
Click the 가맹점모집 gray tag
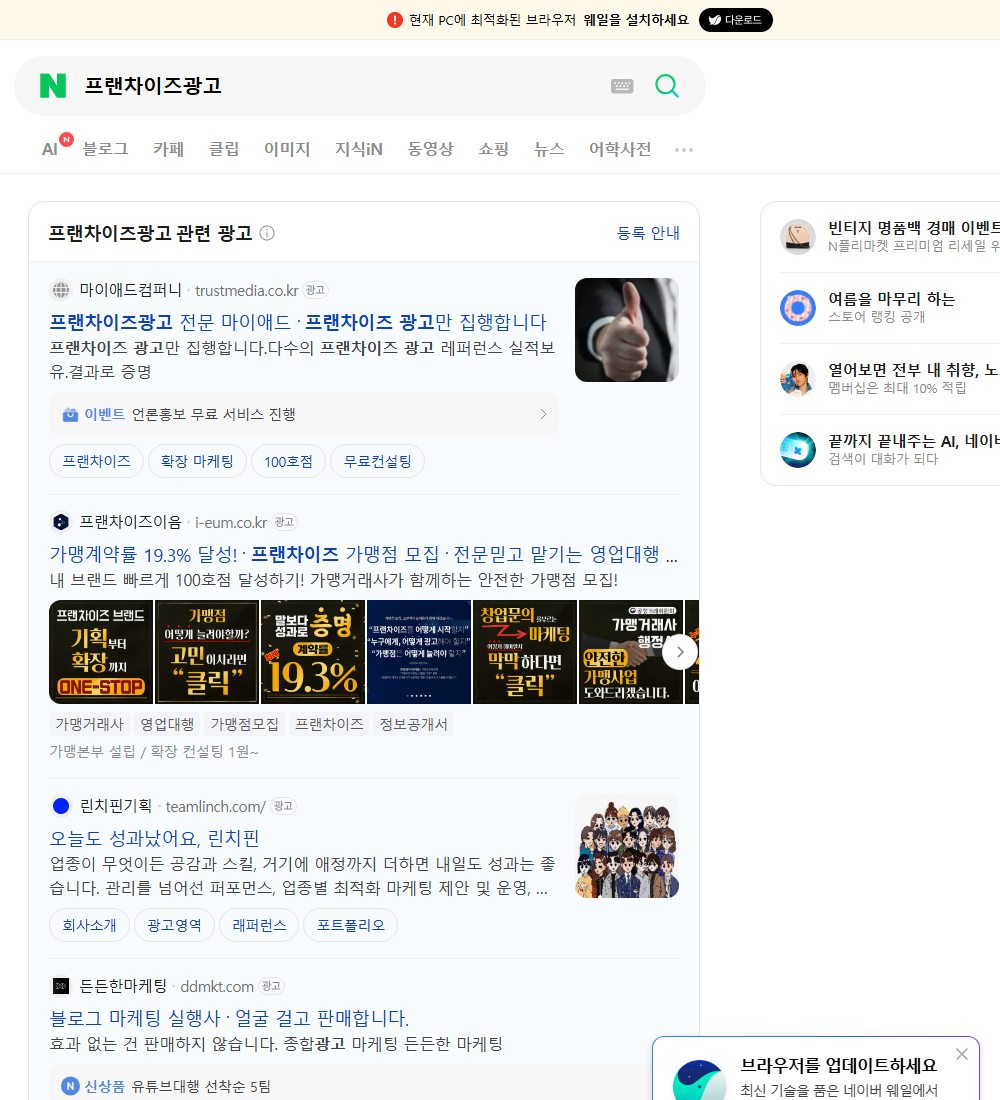244,724
